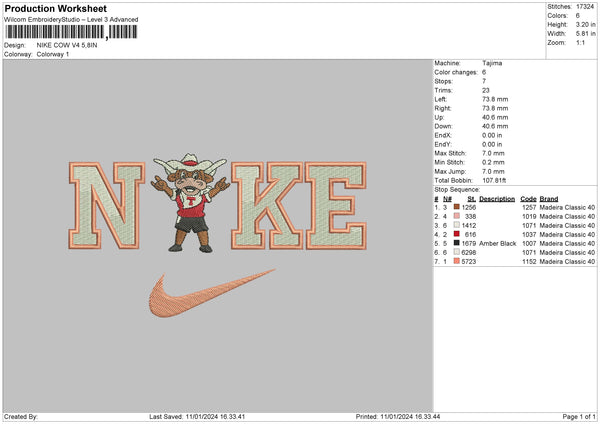Click the 'Last Saved: 11/01/2024 16.33.41' footer text
This screenshot has width=600, height=424.
[197, 417]
